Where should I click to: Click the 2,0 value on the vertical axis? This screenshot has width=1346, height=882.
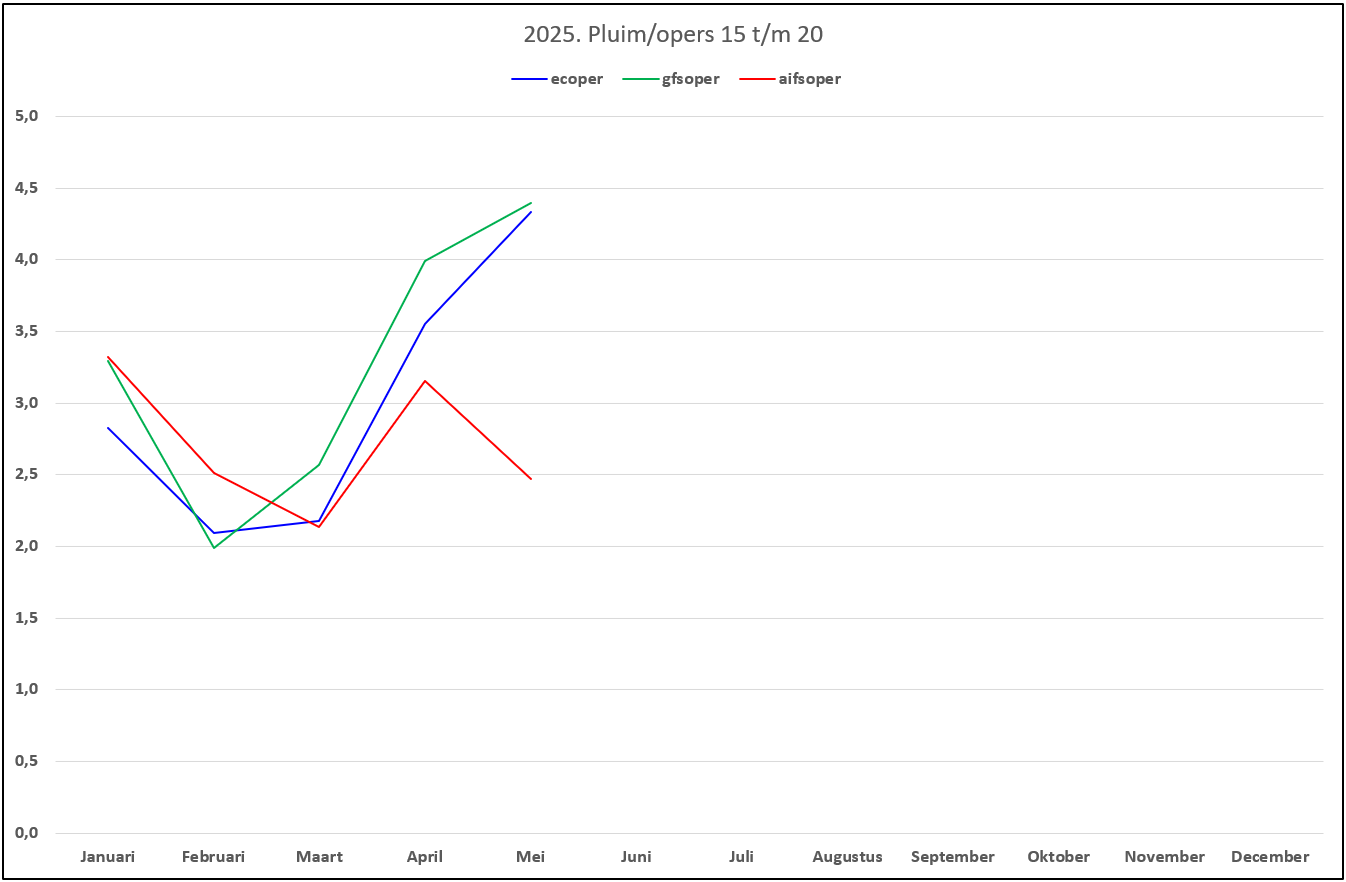click(27, 546)
